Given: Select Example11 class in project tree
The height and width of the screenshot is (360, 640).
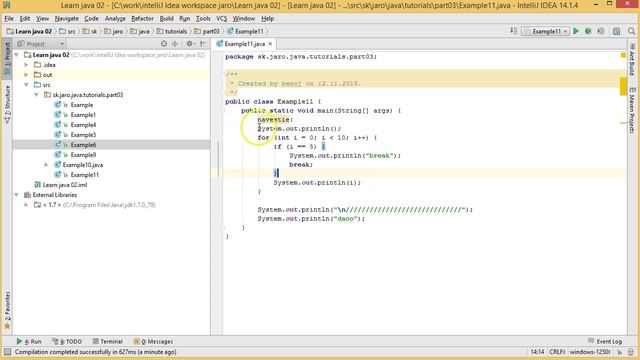Looking at the screenshot, I should tap(84, 175).
